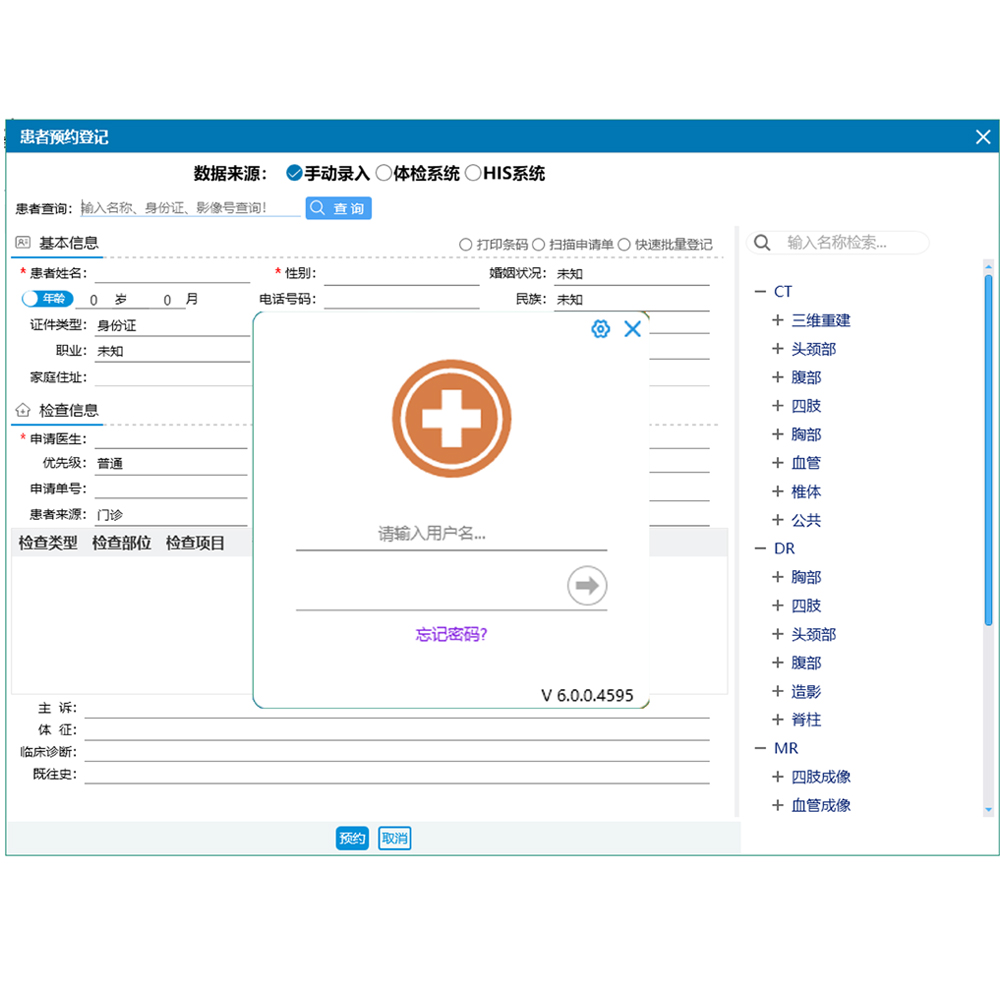Click the login arrow submit button

coord(587,586)
